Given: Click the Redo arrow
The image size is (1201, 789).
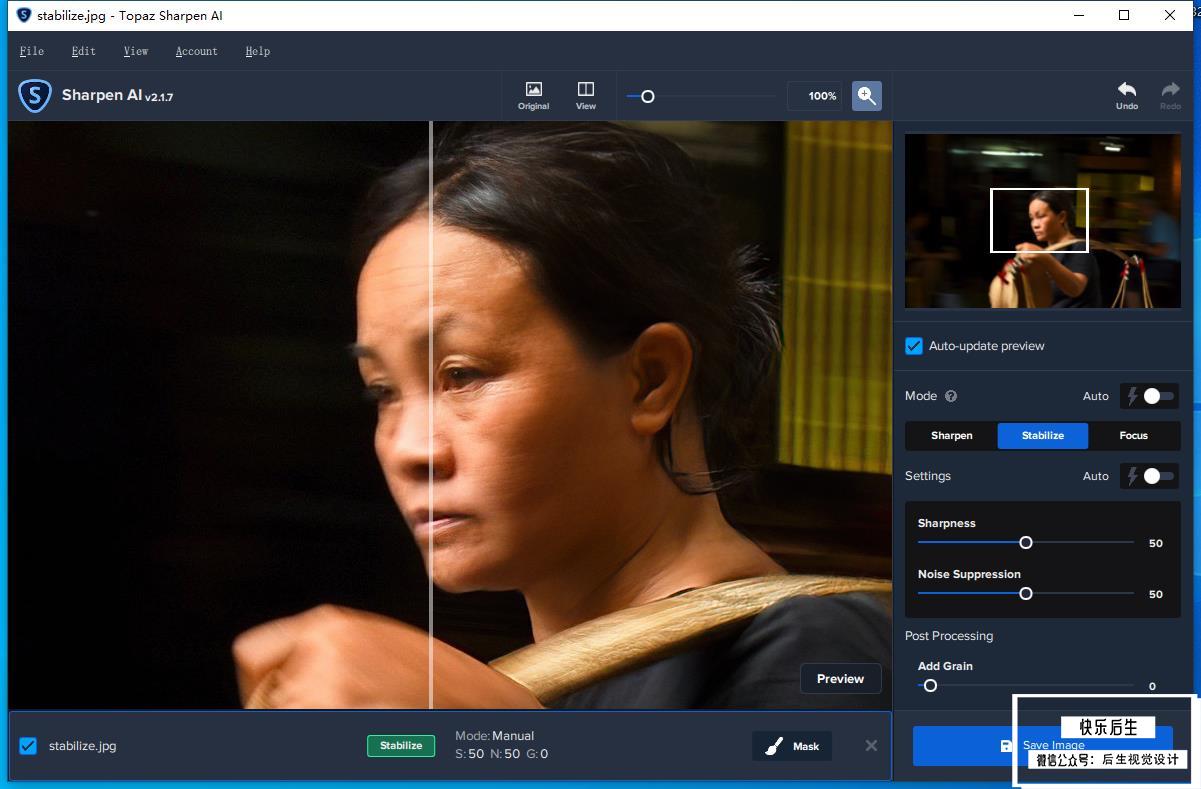Looking at the screenshot, I should point(1170,96).
